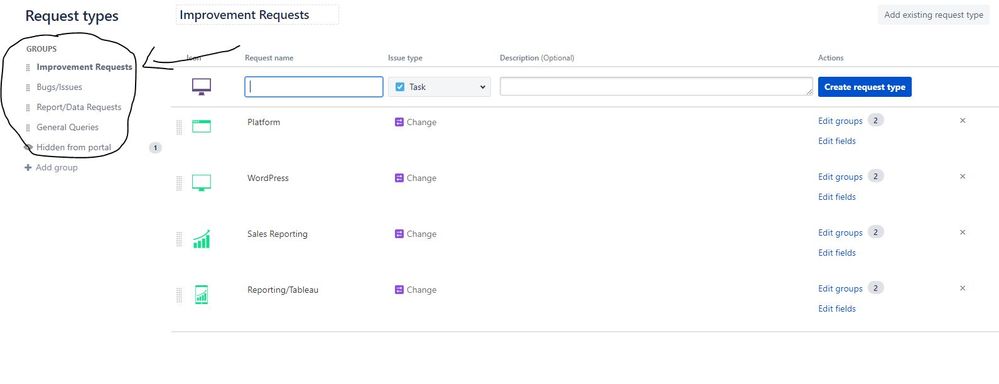Click the WordPress request type icon
Screen dimensions: 999x384
pyautogui.click(x=201, y=183)
